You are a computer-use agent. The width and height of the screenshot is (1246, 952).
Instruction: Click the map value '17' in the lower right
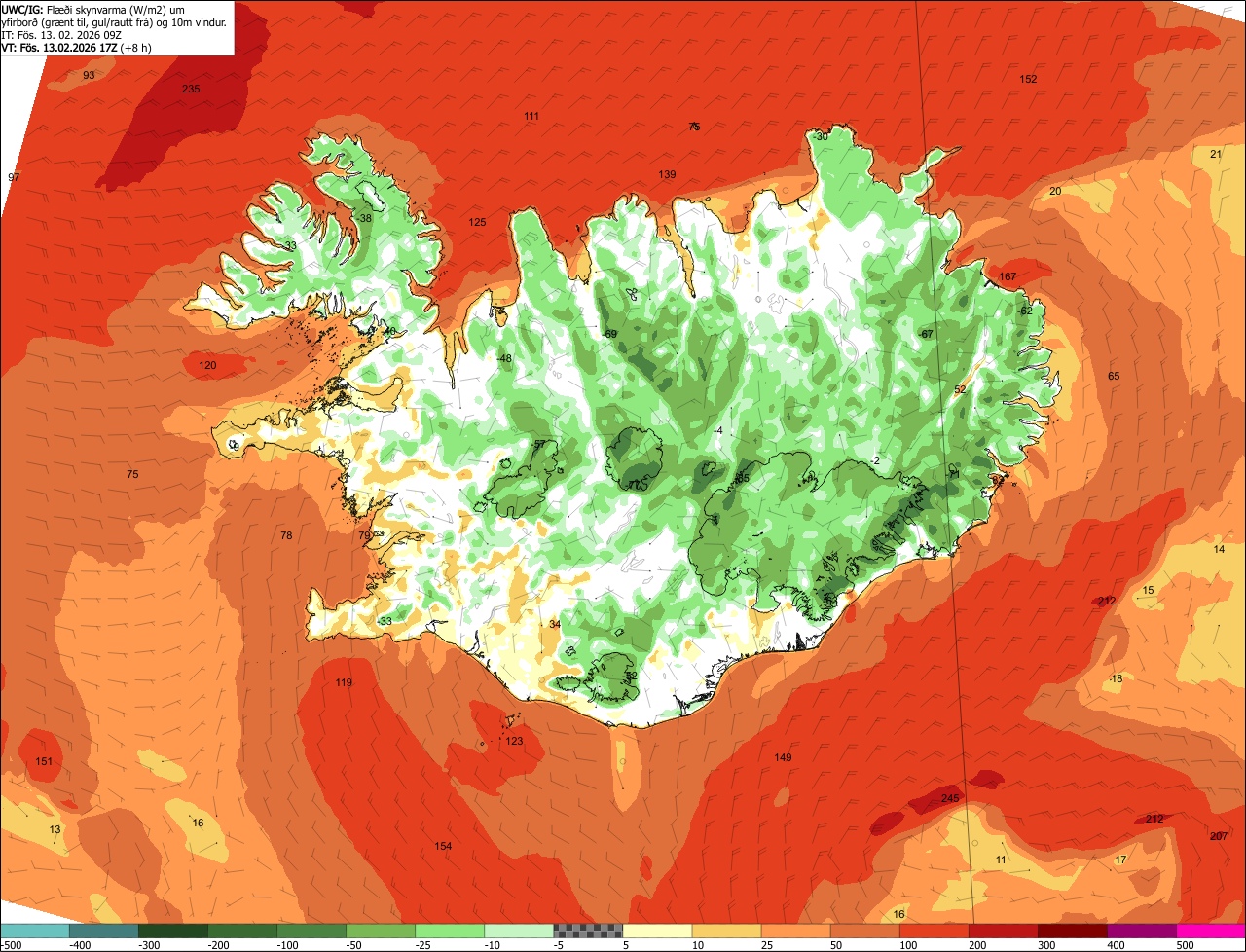[x=1120, y=860]
